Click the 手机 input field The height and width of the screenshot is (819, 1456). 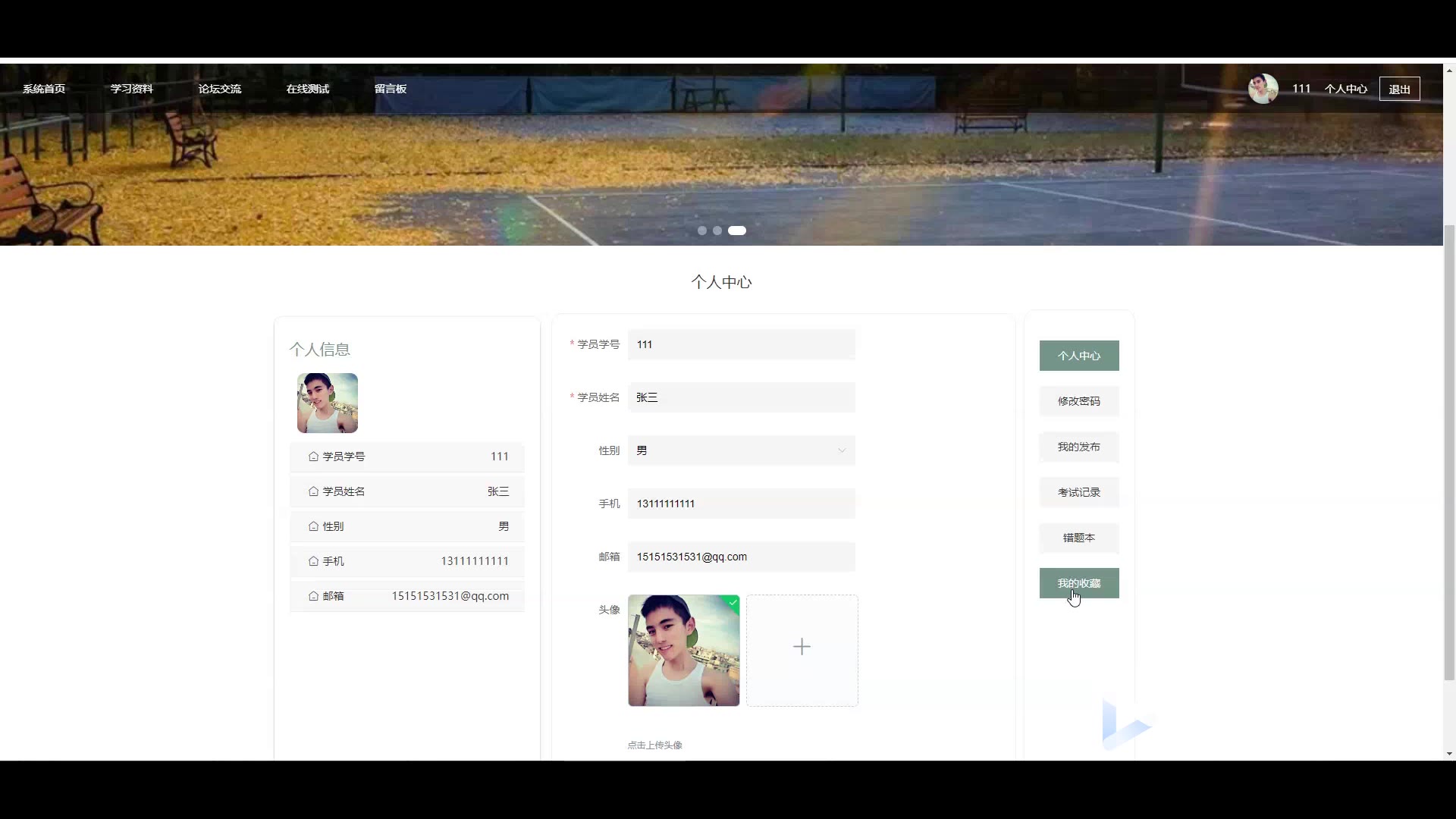742,504
